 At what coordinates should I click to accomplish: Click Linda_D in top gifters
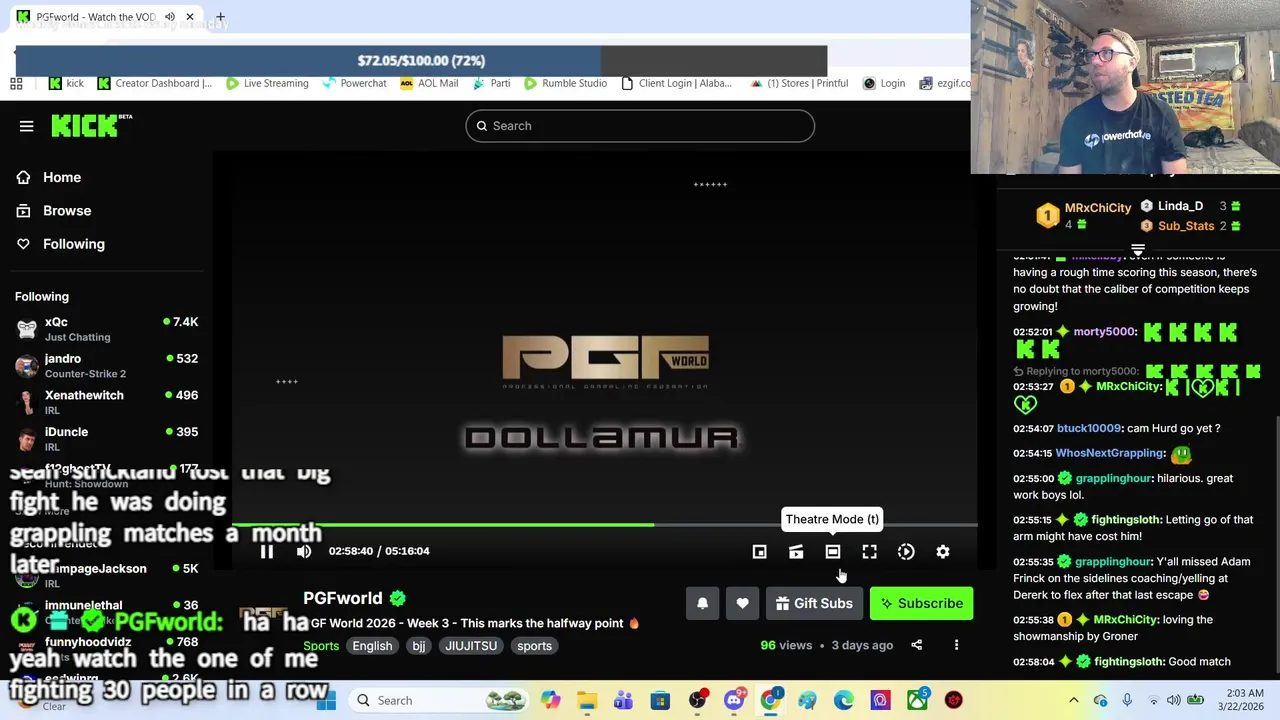coord(1180,206)
